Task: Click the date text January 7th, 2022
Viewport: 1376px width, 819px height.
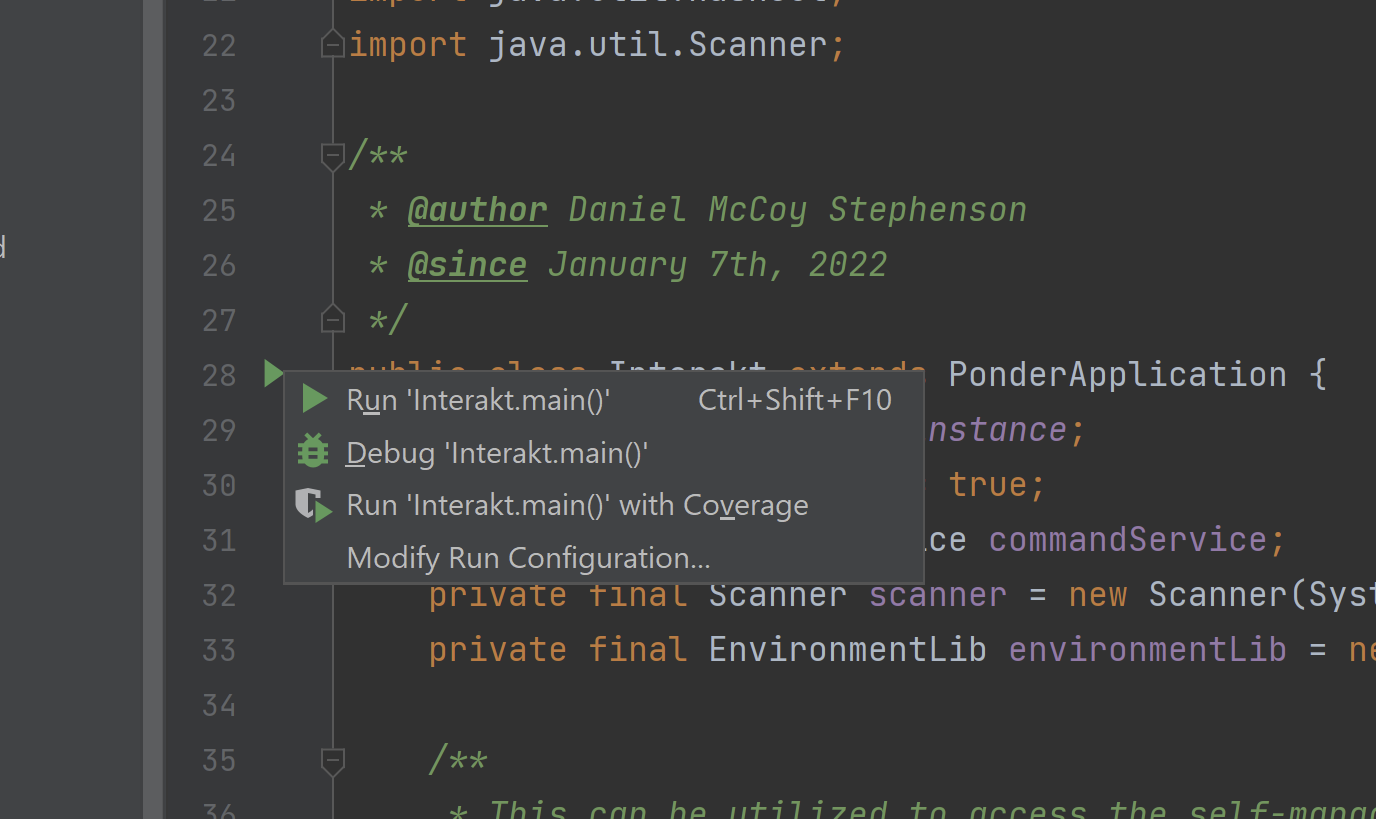Action: click(x=717, y=265)
